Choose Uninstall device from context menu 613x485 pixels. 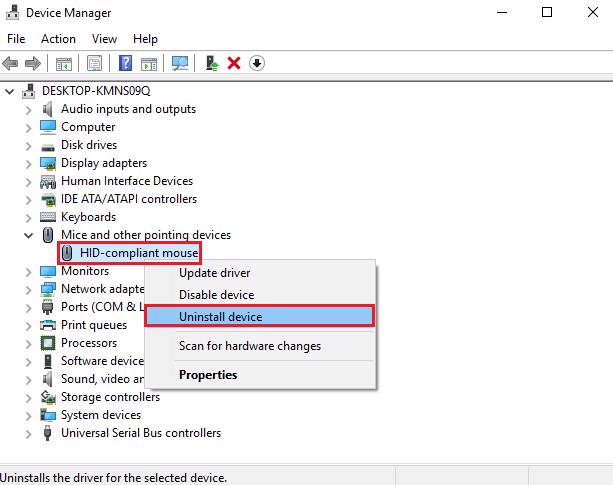[x=220, y=316]
